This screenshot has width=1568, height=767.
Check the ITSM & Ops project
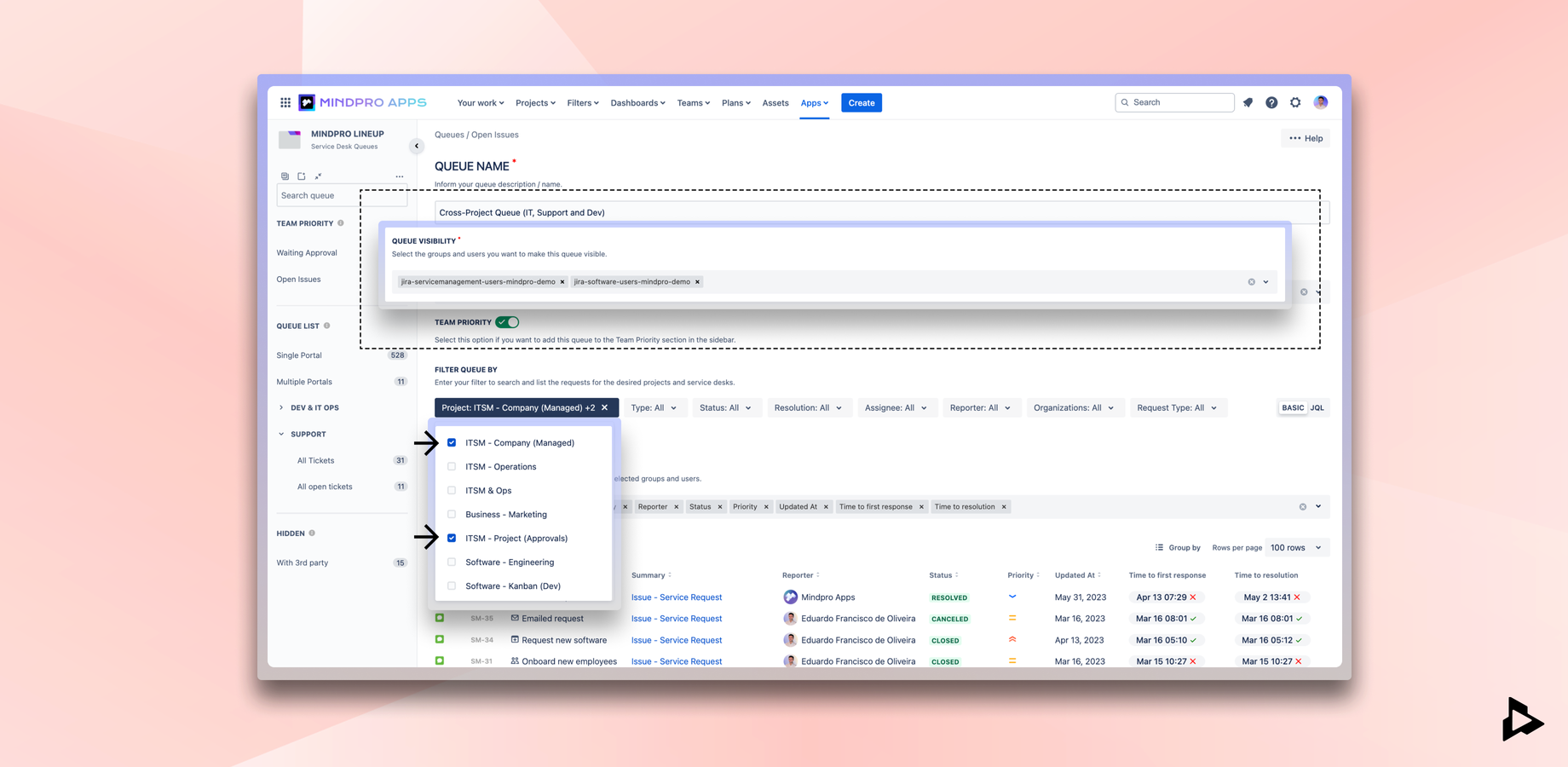pyautogui.click(x=452, y=490)
